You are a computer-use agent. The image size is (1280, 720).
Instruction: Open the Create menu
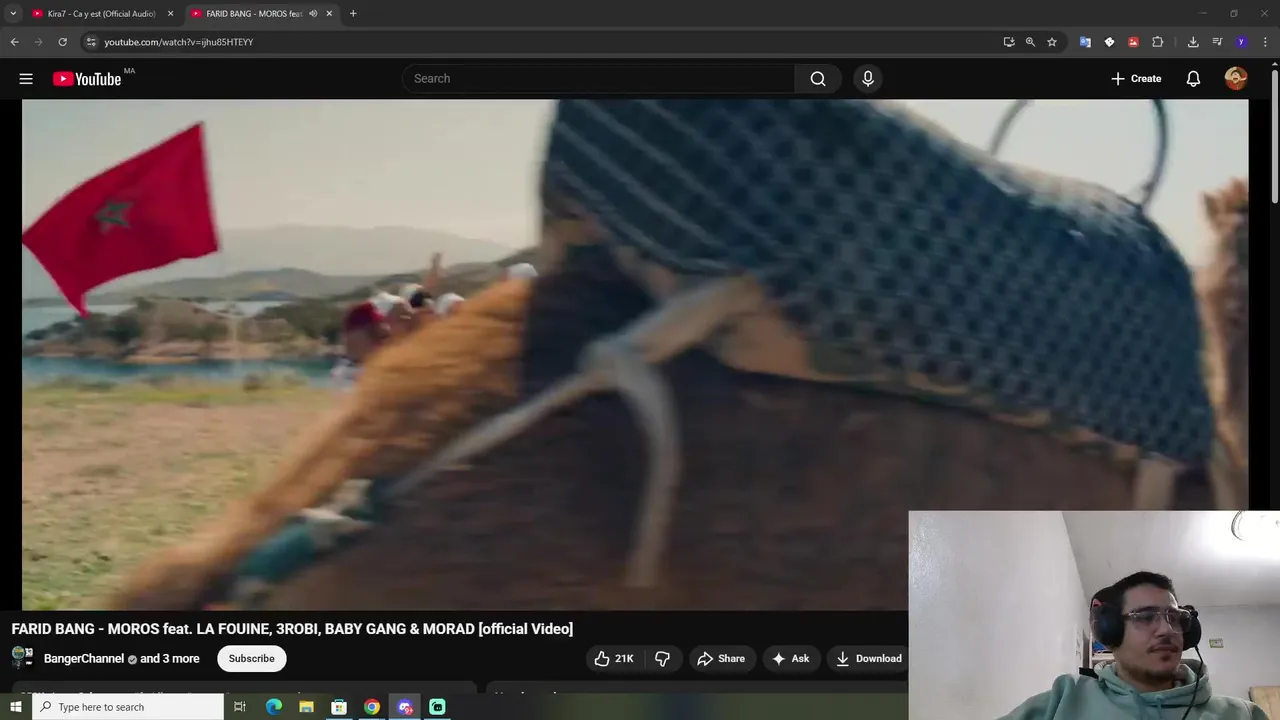point(1136,79)
